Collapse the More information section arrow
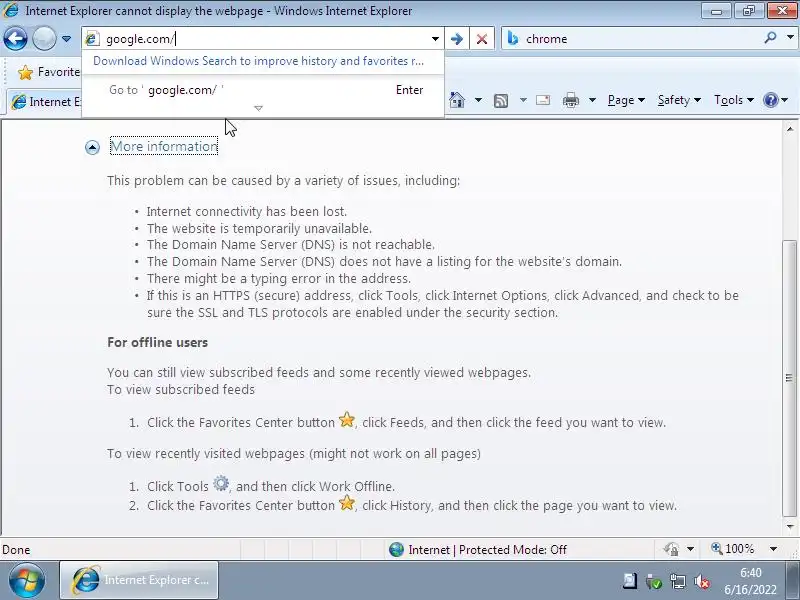The height and width of the screenshot is (600, 800). pos(92,147)
